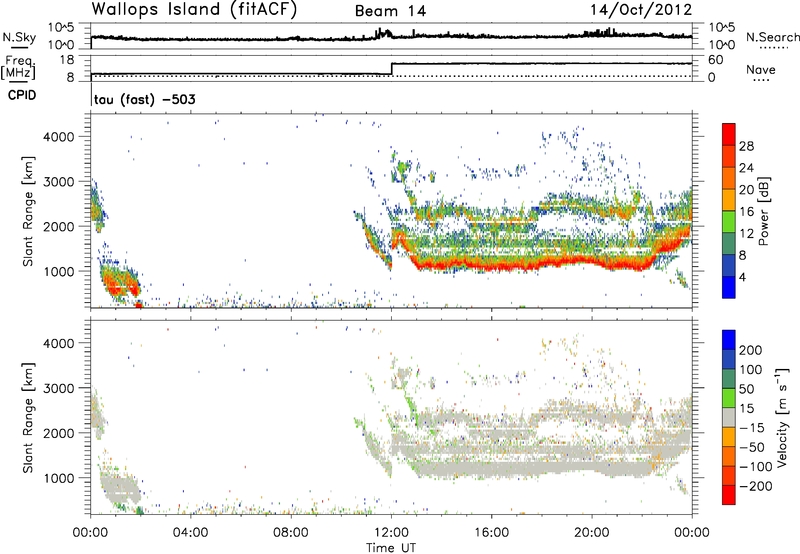Click the '18' frequency axis tick
This screenshot has height=554, width=800.
66,60
